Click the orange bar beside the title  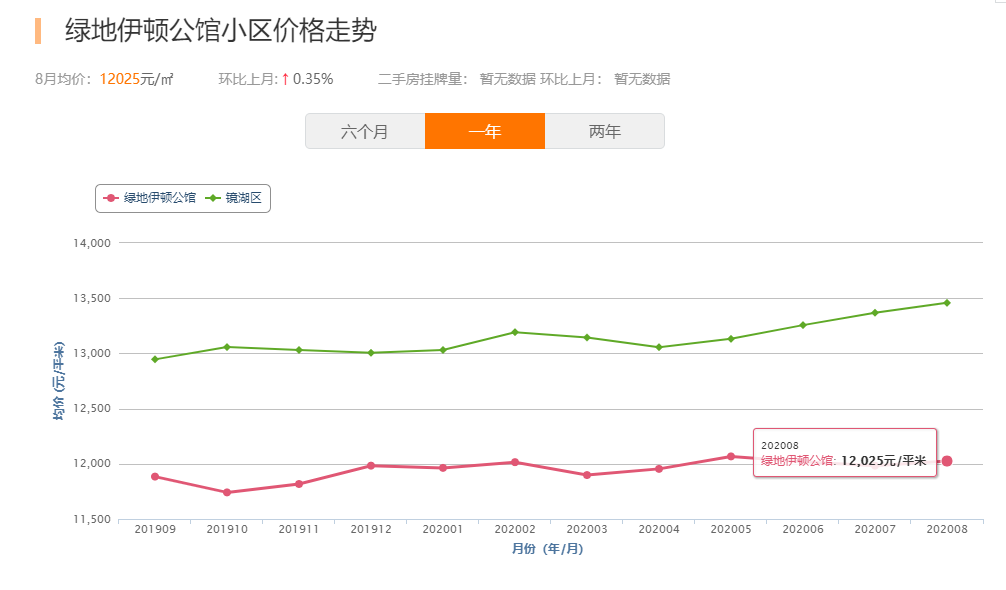point(38,31)
